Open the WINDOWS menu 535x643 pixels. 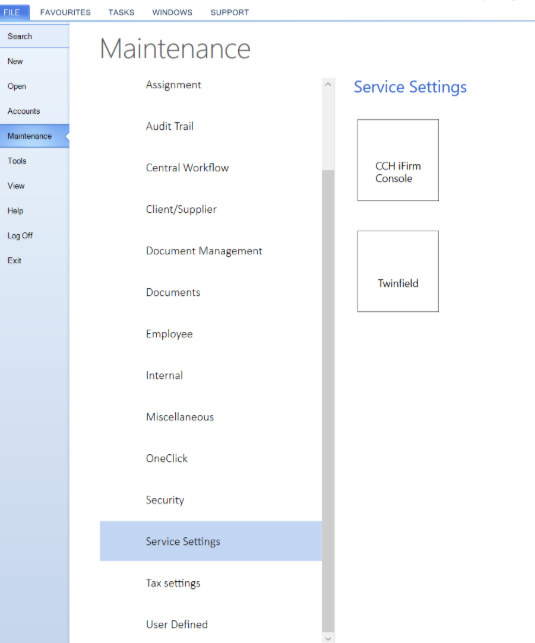tap(172, 12)
